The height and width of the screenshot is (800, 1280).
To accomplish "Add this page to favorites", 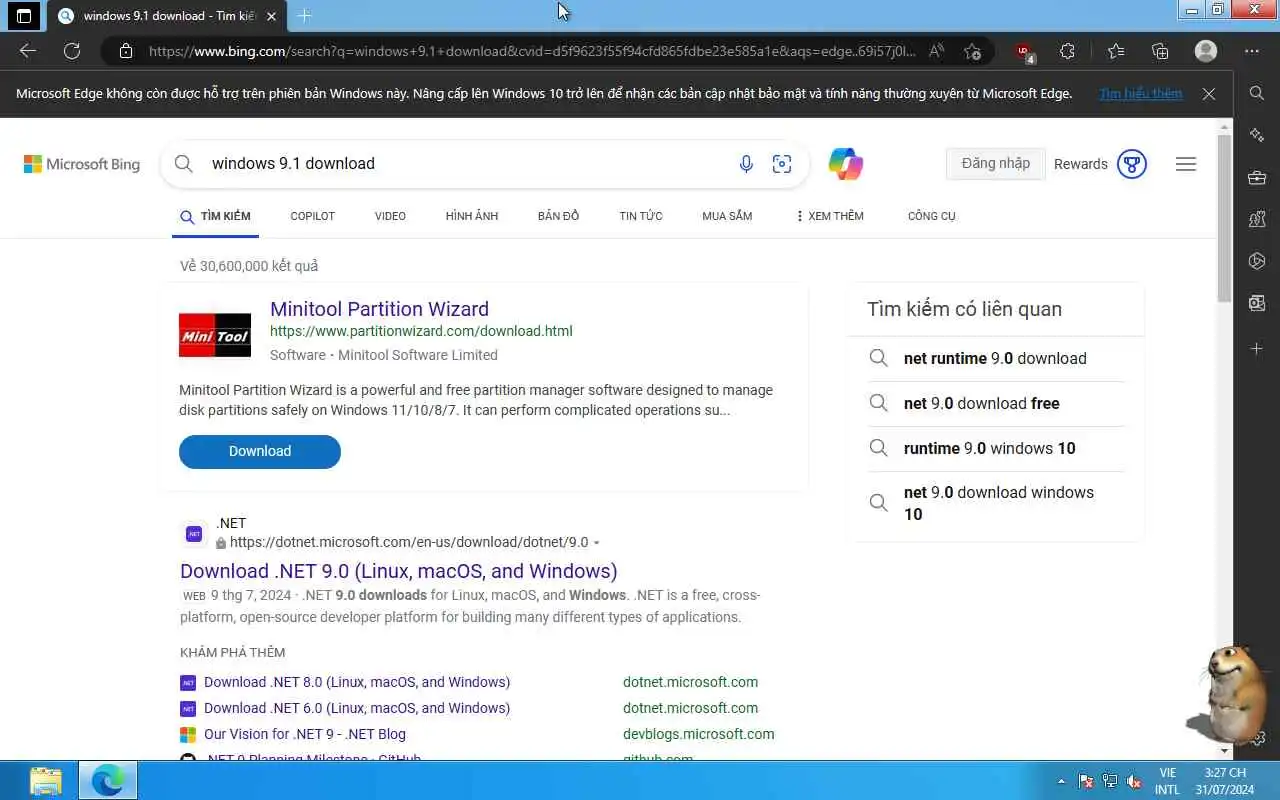I will coord(972,51).
